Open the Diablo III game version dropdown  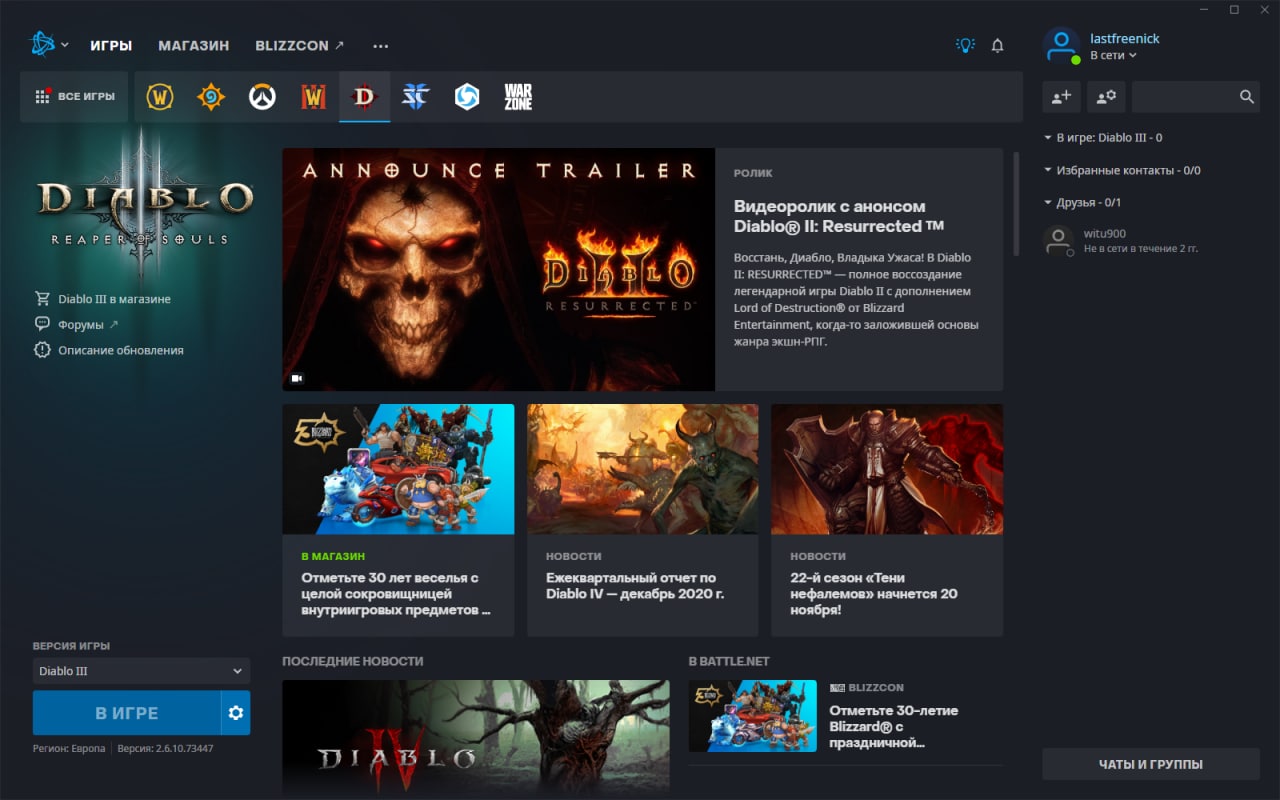[x=141, y=671]
